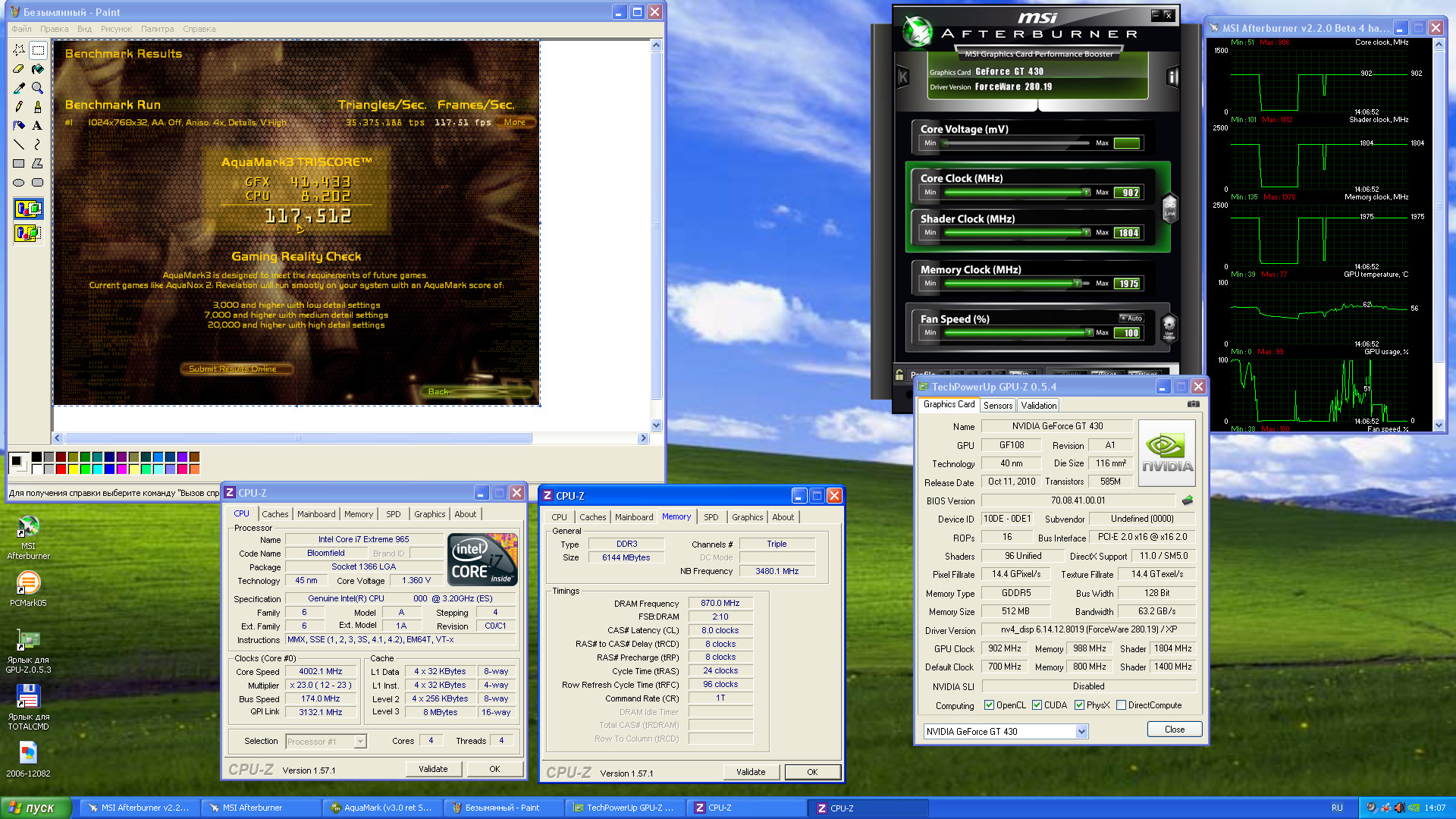Choose the Pencil tool in Paint
The width and height of the screenshot is (1456, 819).
tap(19, 107)
